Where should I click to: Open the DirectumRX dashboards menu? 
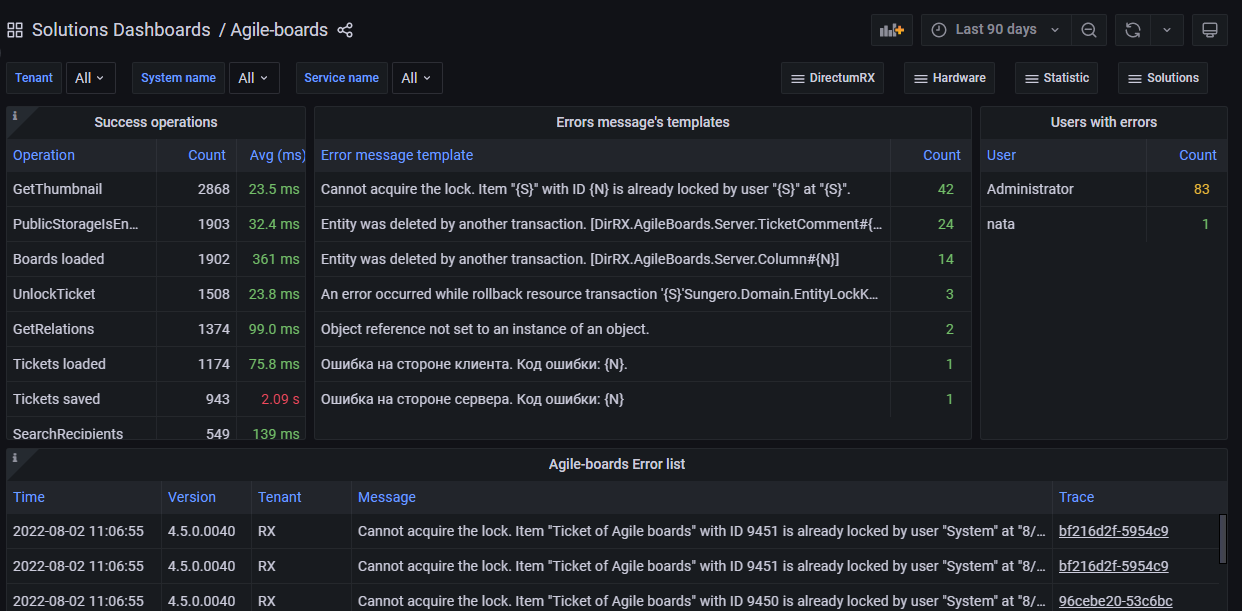(x=832, y=78)
